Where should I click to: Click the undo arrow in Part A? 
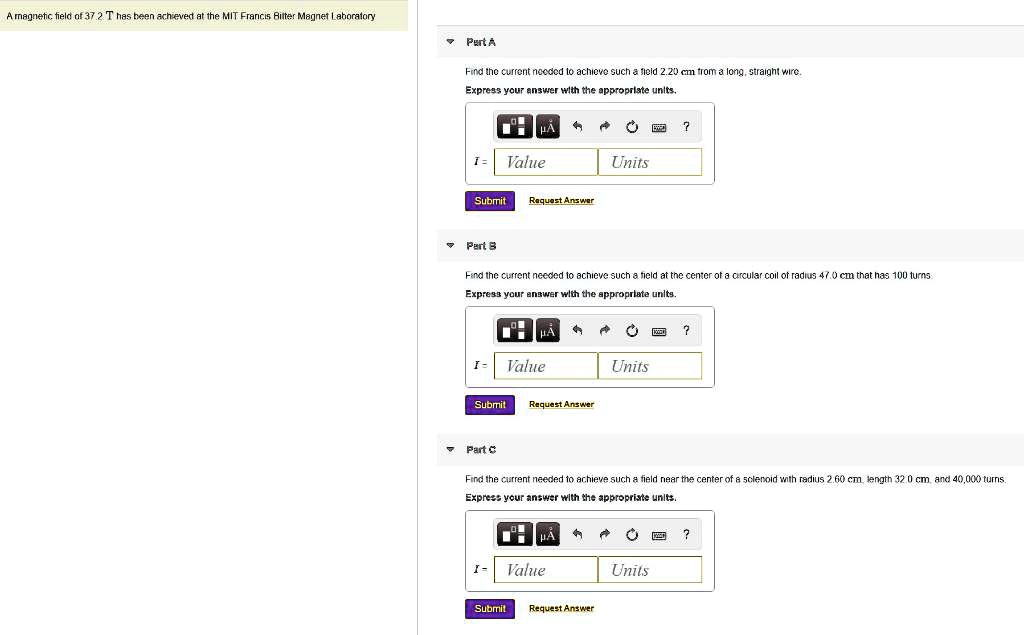tap(578, 127)
